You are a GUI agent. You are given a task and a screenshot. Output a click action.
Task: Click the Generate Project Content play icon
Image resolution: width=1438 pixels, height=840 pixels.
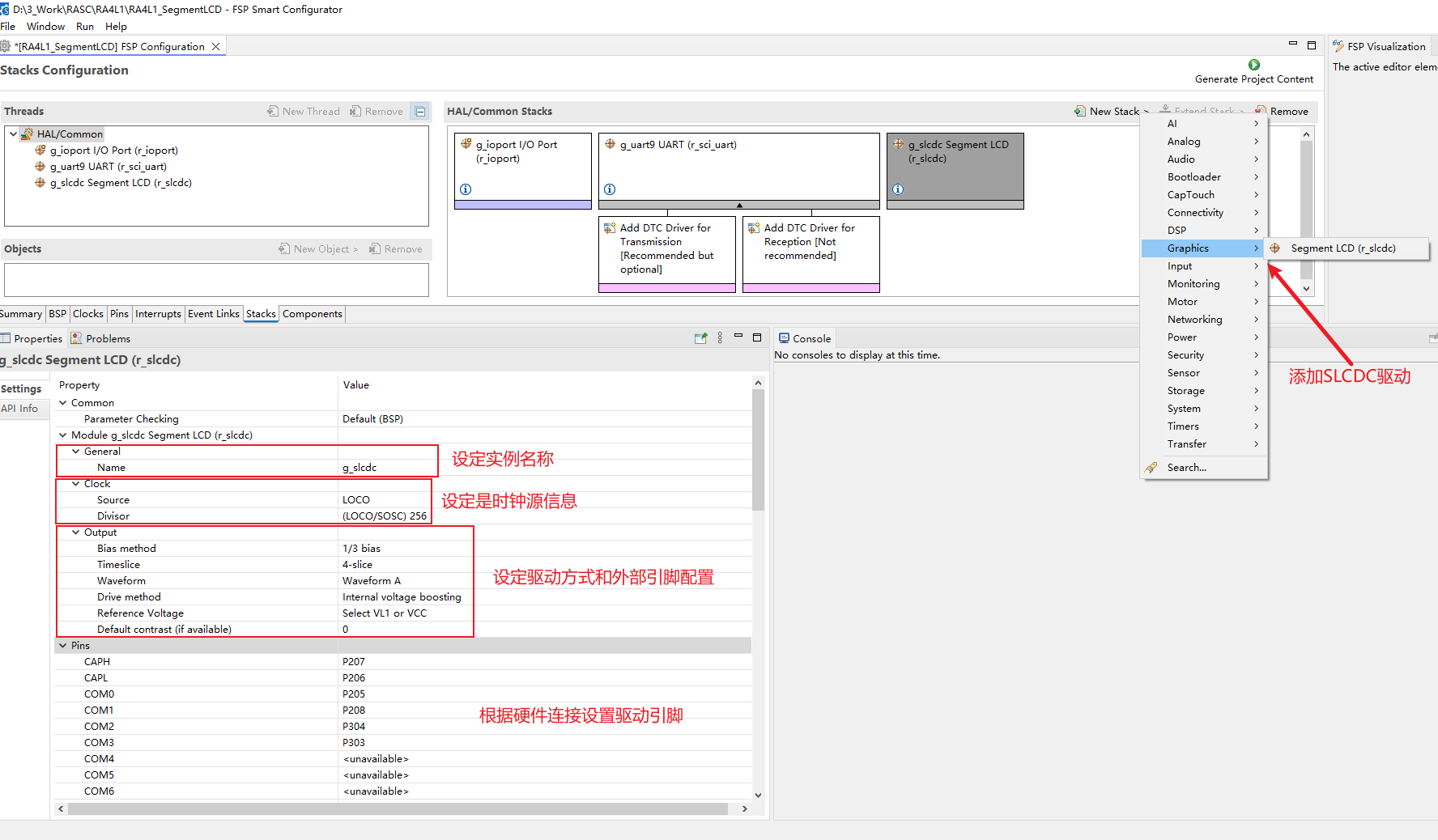click(1254, 65)
